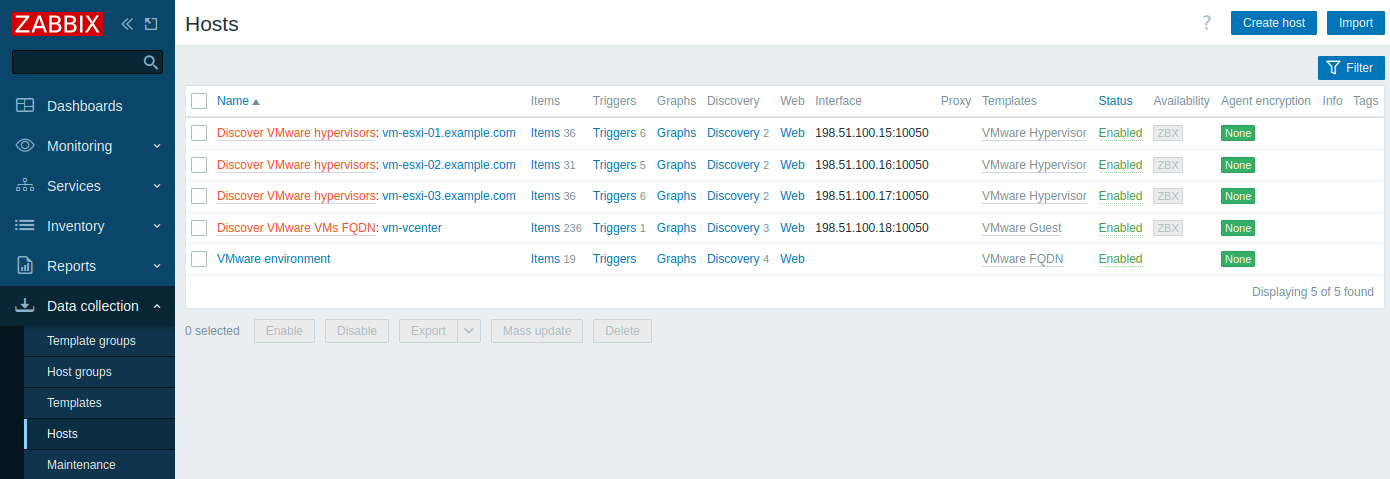This screenshot has height=479, width=1390.
Task: Click the Create host button
Action: coord(1273,23)
